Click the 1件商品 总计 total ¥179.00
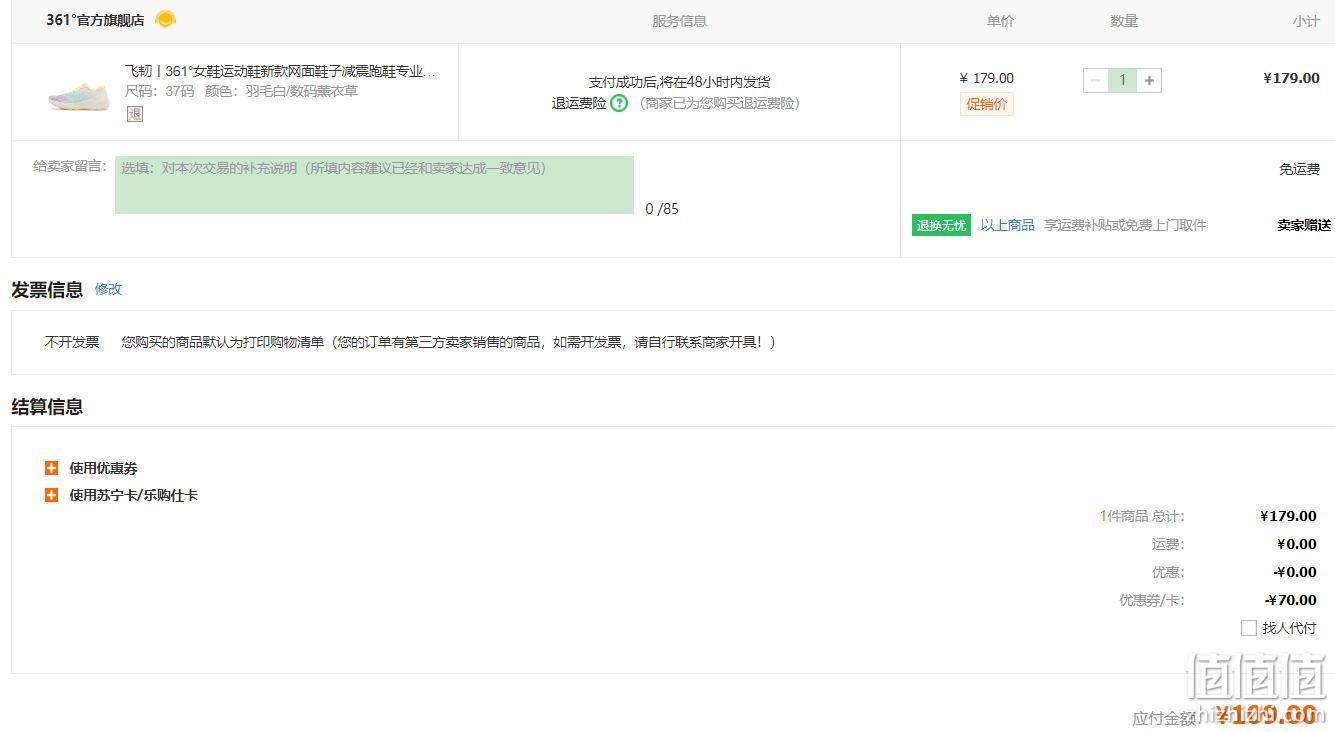The width and height of the screenshot is (1335, 732). (1288, 516)
